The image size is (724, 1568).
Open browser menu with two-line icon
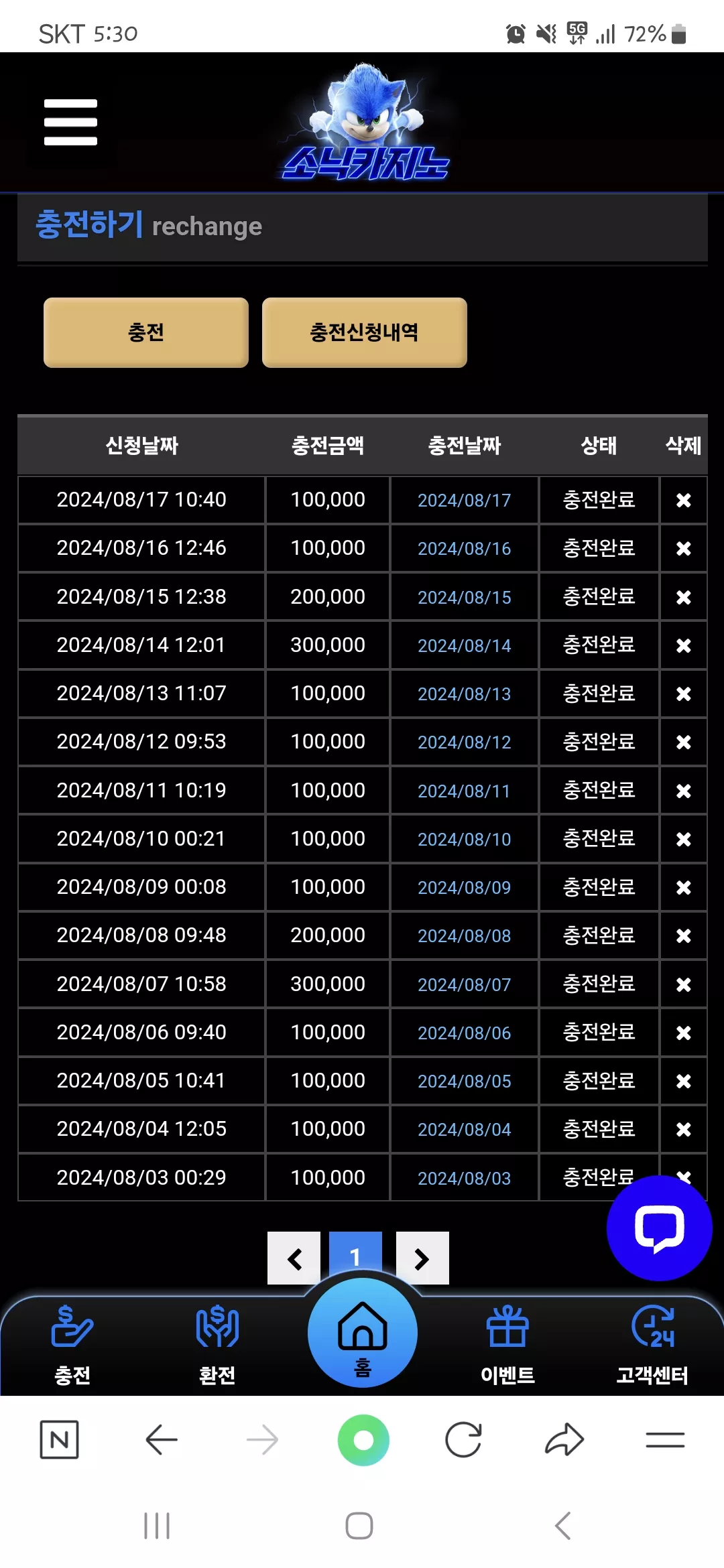coord(665,1439)
